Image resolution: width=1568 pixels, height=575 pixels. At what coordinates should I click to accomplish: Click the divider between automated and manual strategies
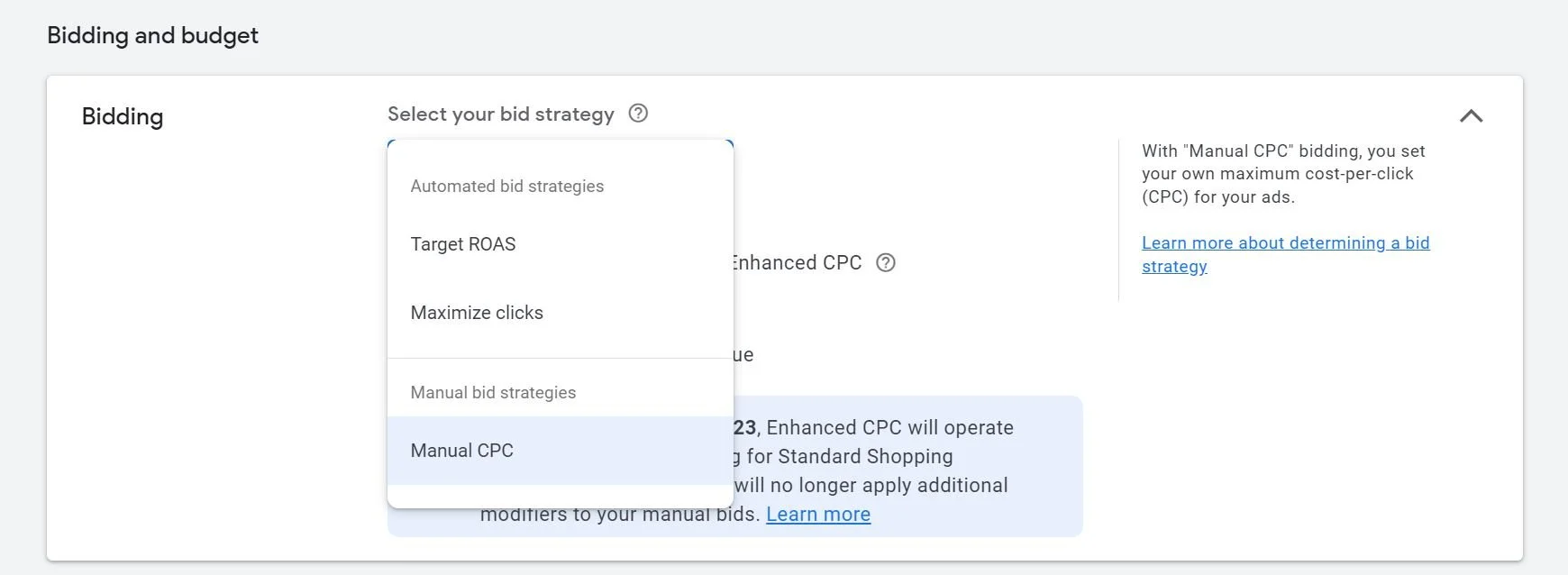(560, 359)
